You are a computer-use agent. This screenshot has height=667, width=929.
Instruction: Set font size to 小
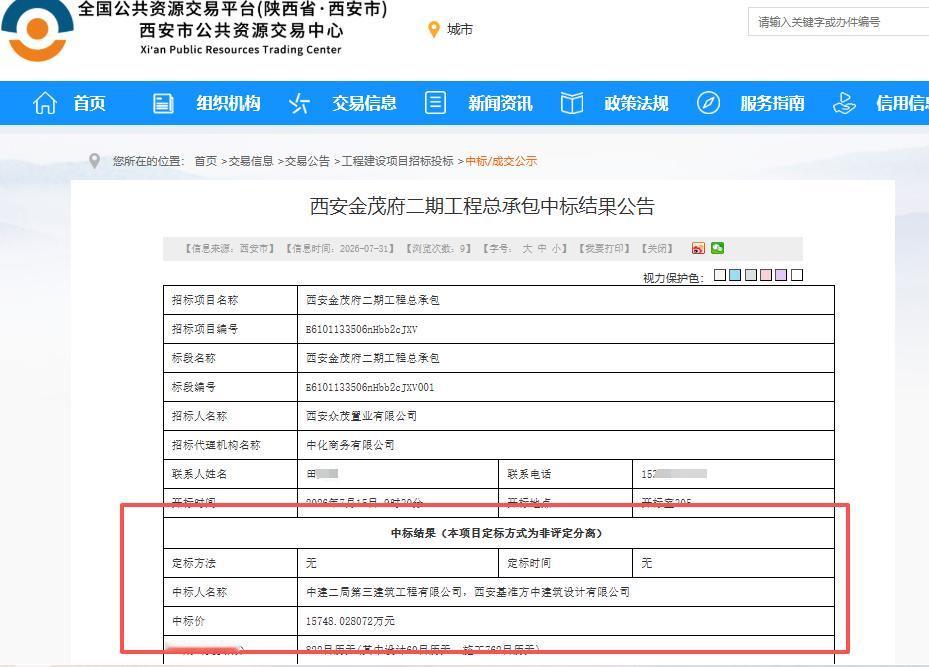556,249
